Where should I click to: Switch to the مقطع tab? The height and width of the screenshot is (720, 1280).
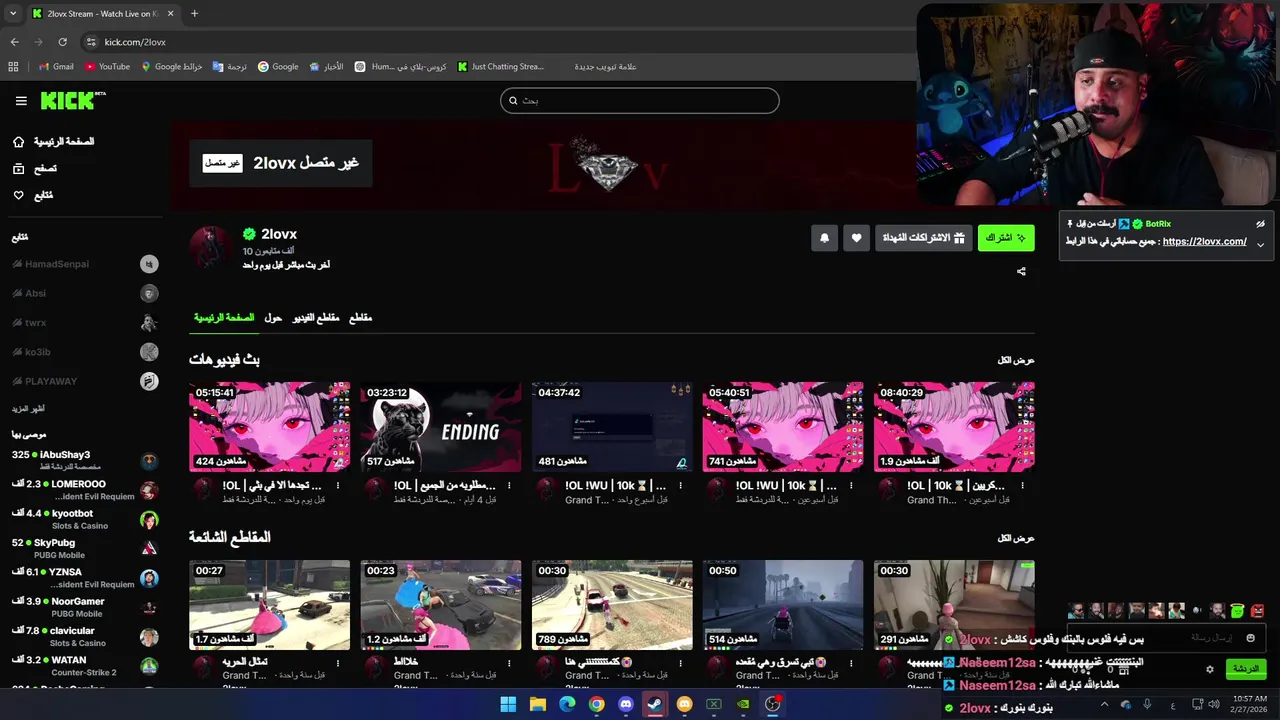[x=360, y=318]
